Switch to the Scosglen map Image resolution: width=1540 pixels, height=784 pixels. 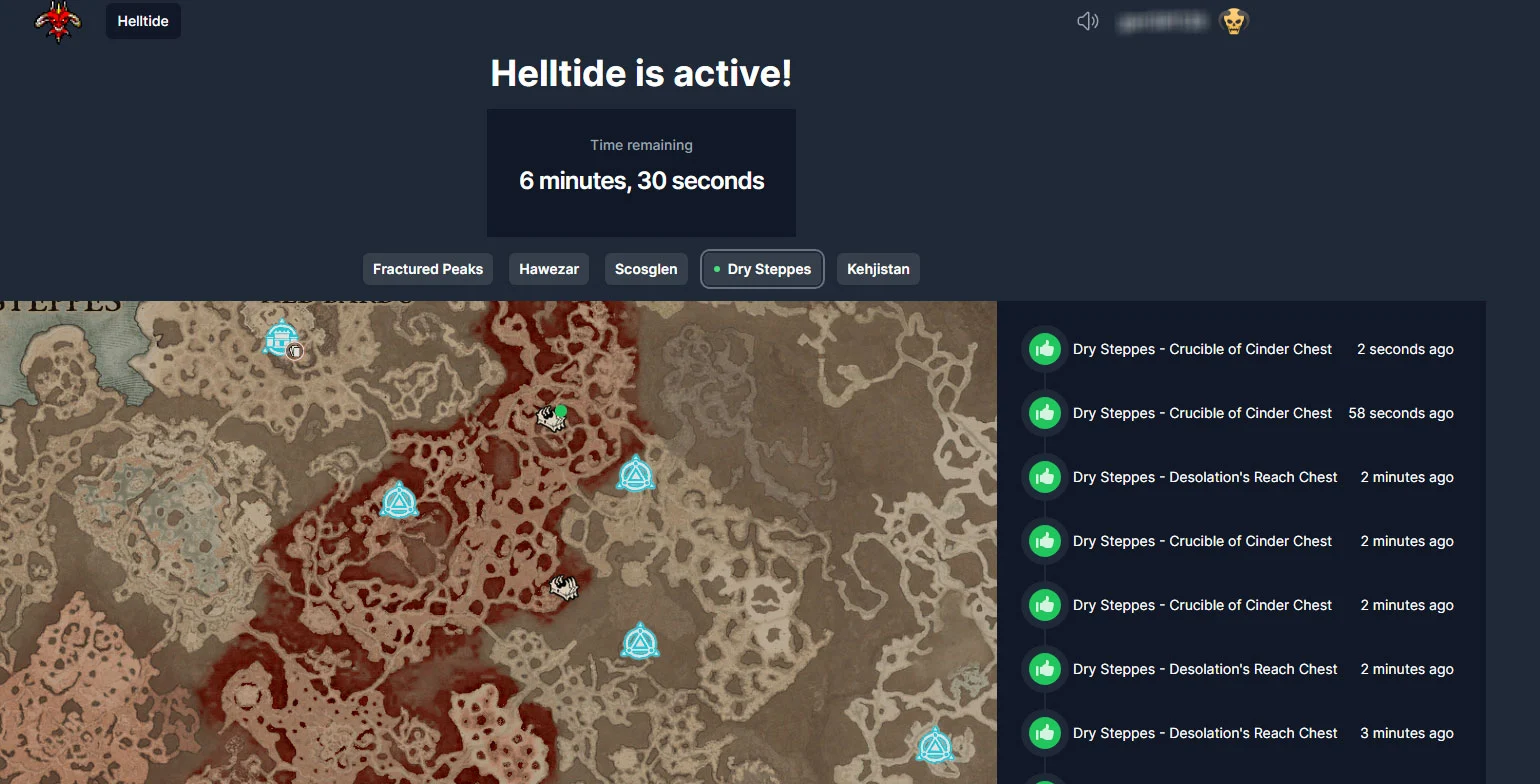(646, 269)
